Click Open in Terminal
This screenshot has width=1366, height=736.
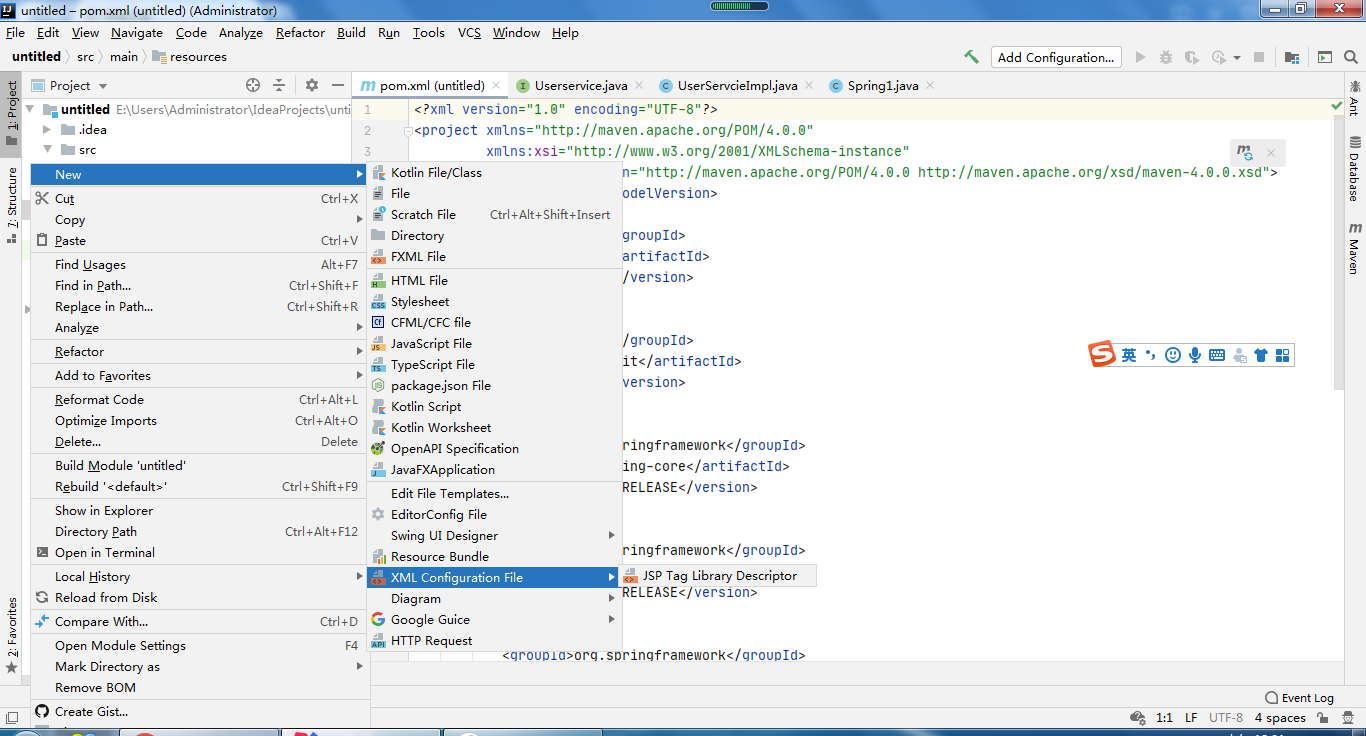(x=199, y=553)
